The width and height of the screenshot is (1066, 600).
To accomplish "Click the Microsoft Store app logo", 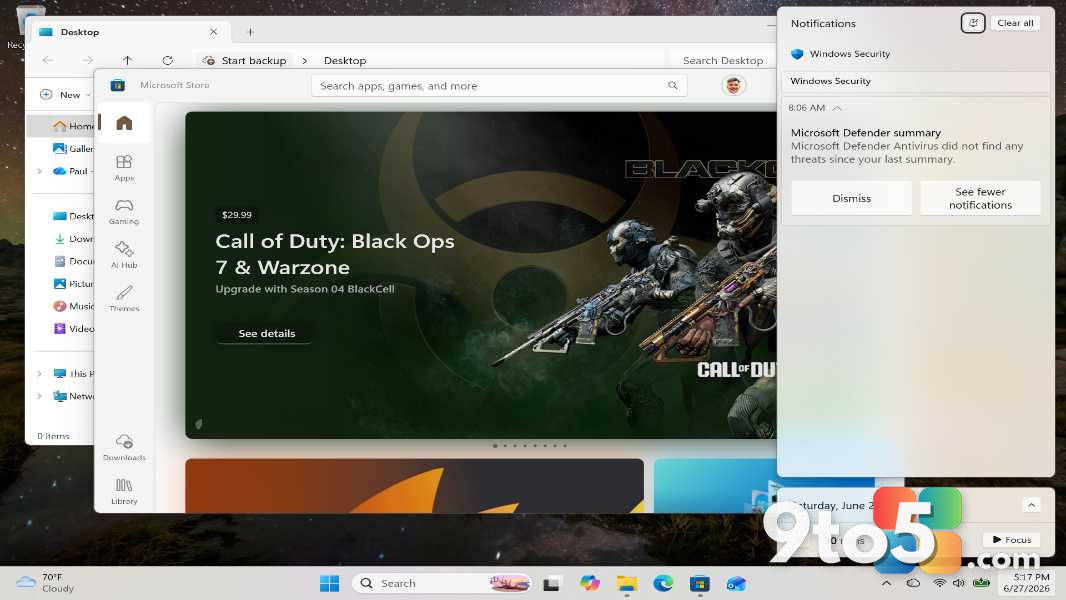I will 118,85.
